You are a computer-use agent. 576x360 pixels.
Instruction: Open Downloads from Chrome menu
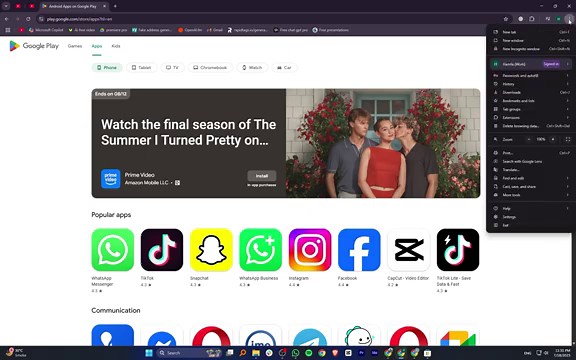[531, 93]
